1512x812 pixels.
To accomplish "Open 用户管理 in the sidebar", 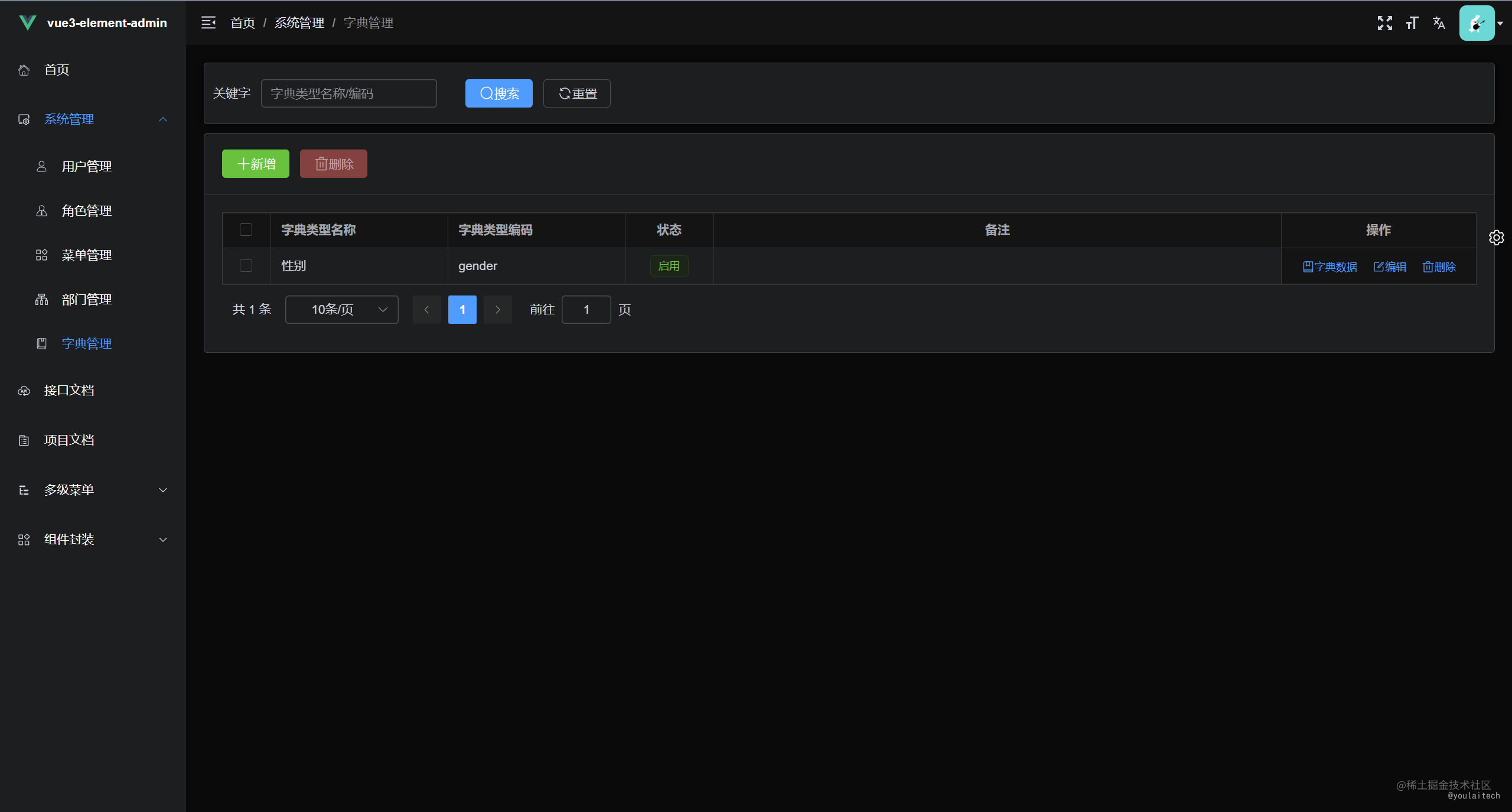I will pyautogui.click(x=87, y=167).
